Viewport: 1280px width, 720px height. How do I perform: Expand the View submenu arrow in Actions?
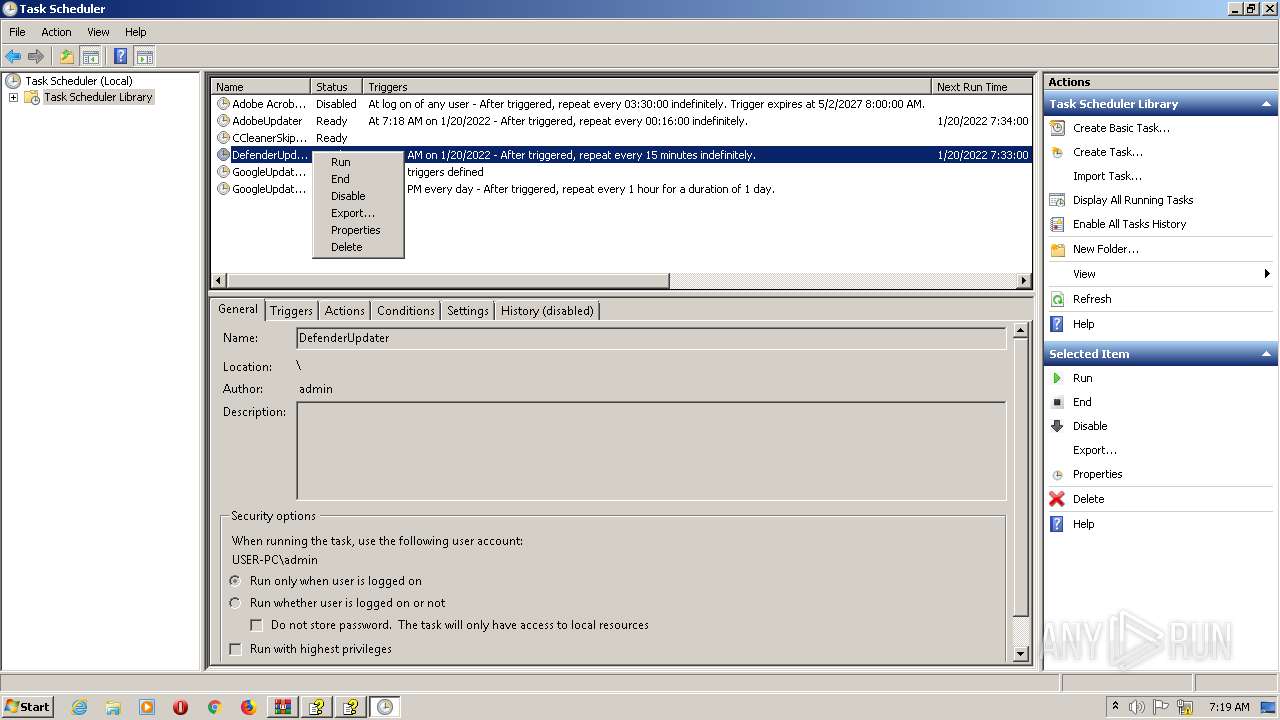[x=1267, y=274]
